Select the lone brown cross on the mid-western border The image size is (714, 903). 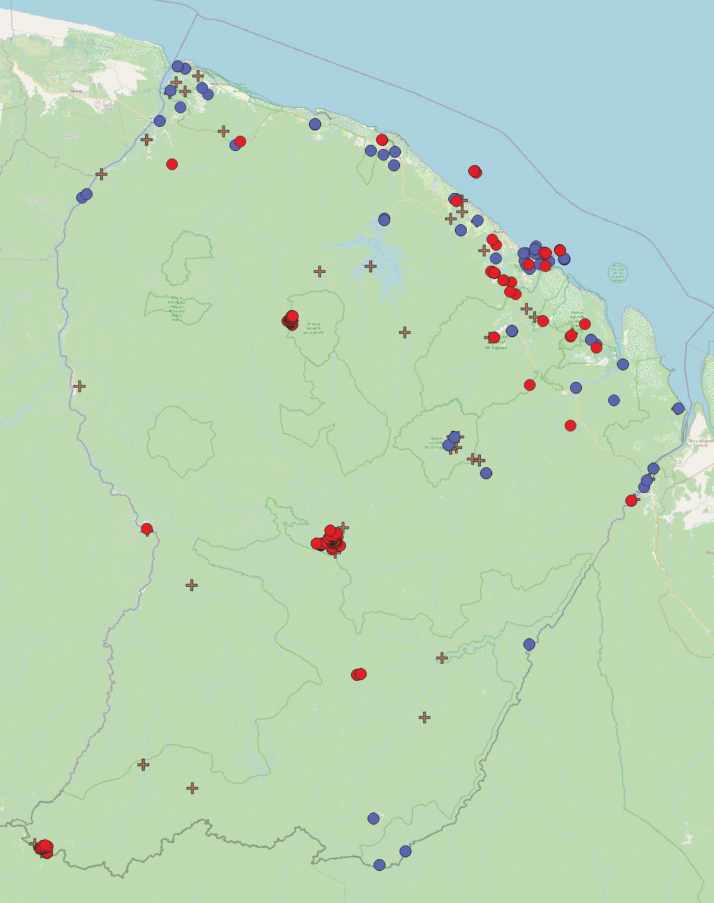point(79,386)
